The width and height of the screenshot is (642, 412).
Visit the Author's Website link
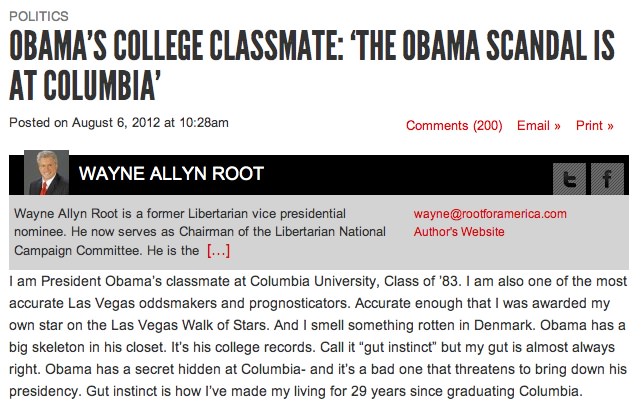(459, 232)
